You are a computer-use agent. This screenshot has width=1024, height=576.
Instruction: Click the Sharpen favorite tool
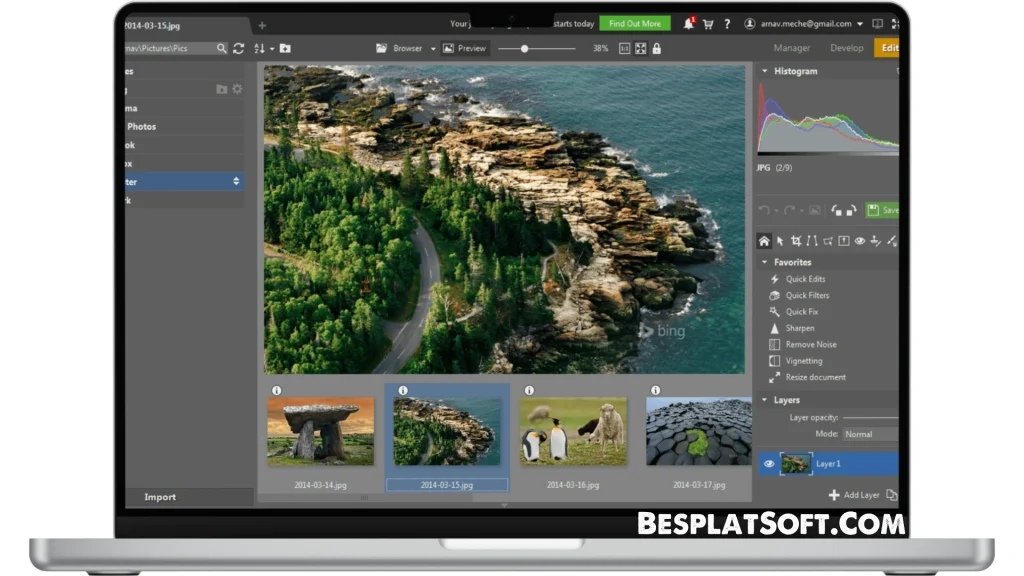[799, 328]
